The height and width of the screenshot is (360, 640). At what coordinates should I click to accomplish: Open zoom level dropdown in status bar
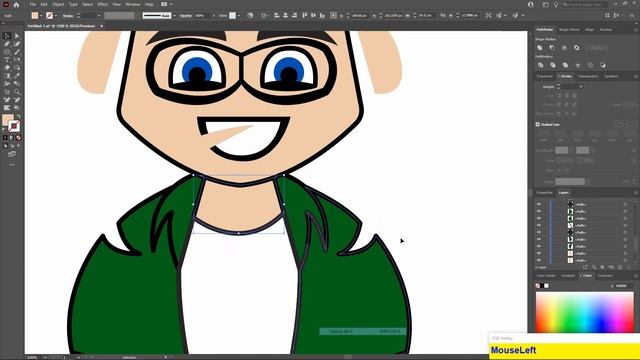(45, 357)
